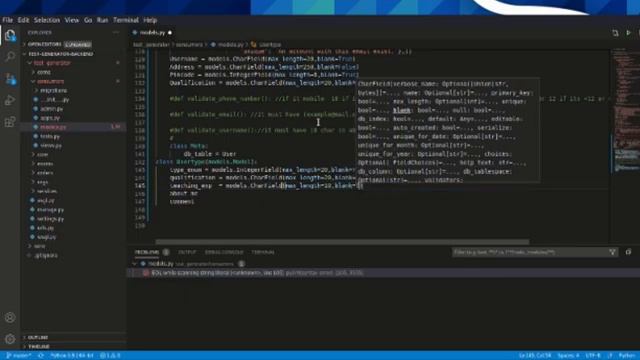Collapse the models.py group in Problems

pyautogui.click(x=135, y=264)
